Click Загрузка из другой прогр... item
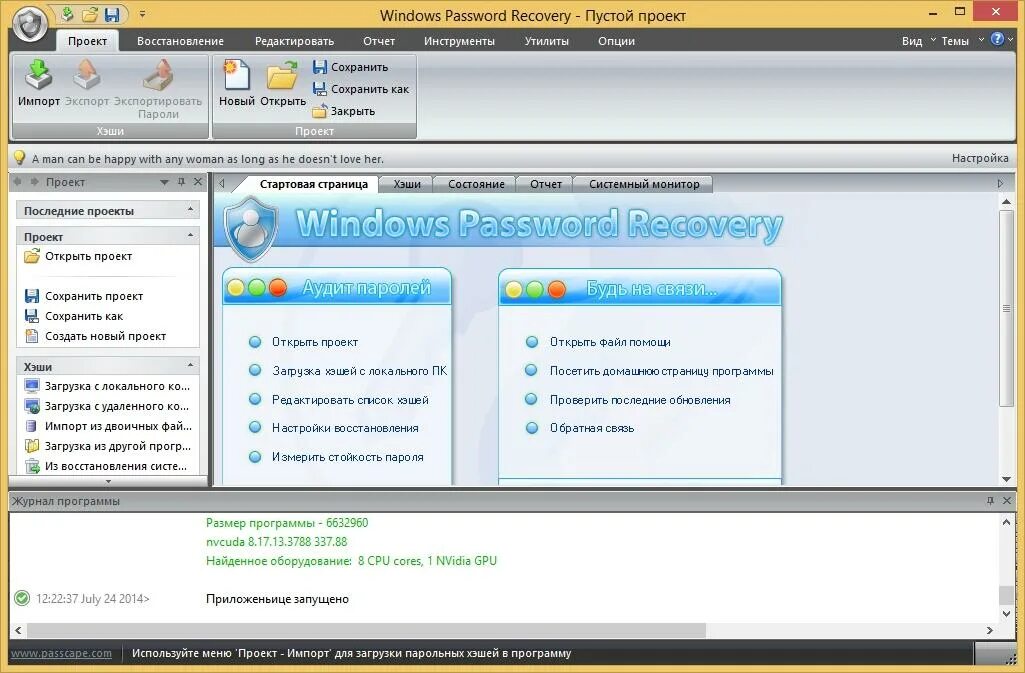The height and width of the screenshot is (673, 1025). 108,446
